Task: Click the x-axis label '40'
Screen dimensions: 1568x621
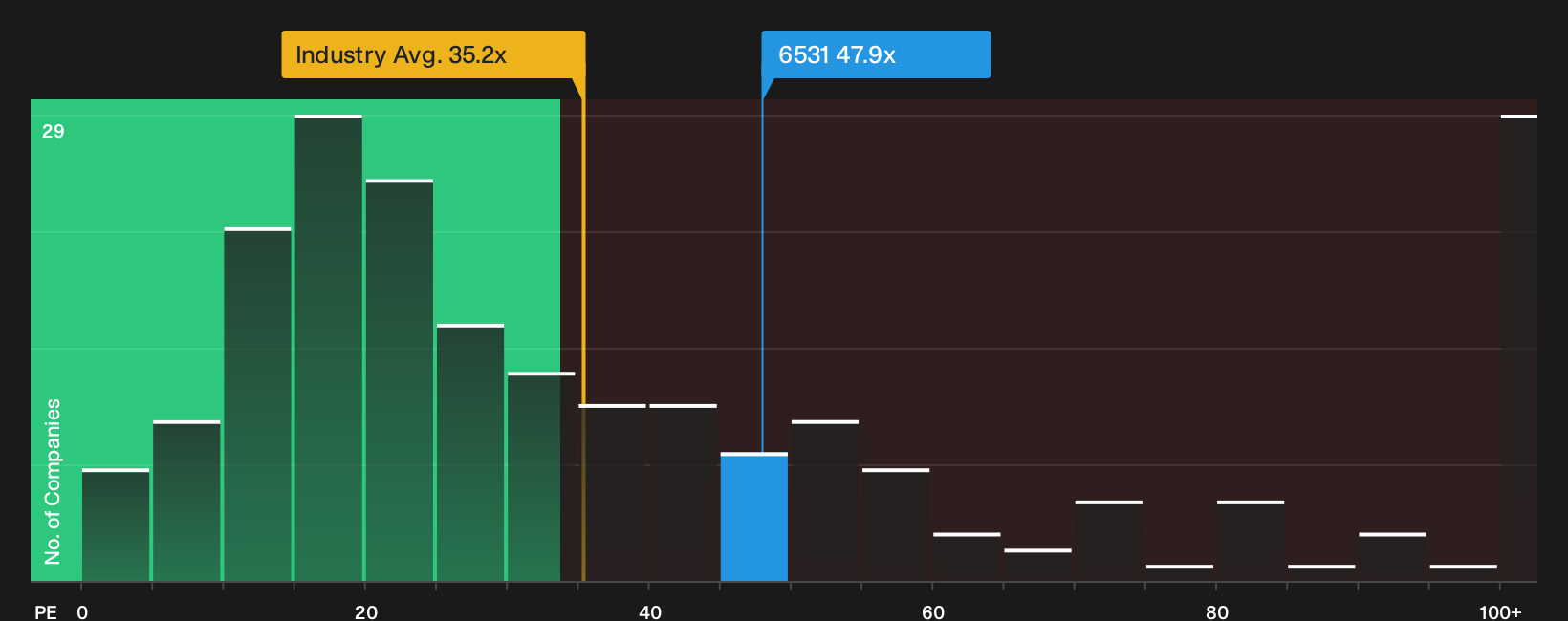Action: (650, 611)
